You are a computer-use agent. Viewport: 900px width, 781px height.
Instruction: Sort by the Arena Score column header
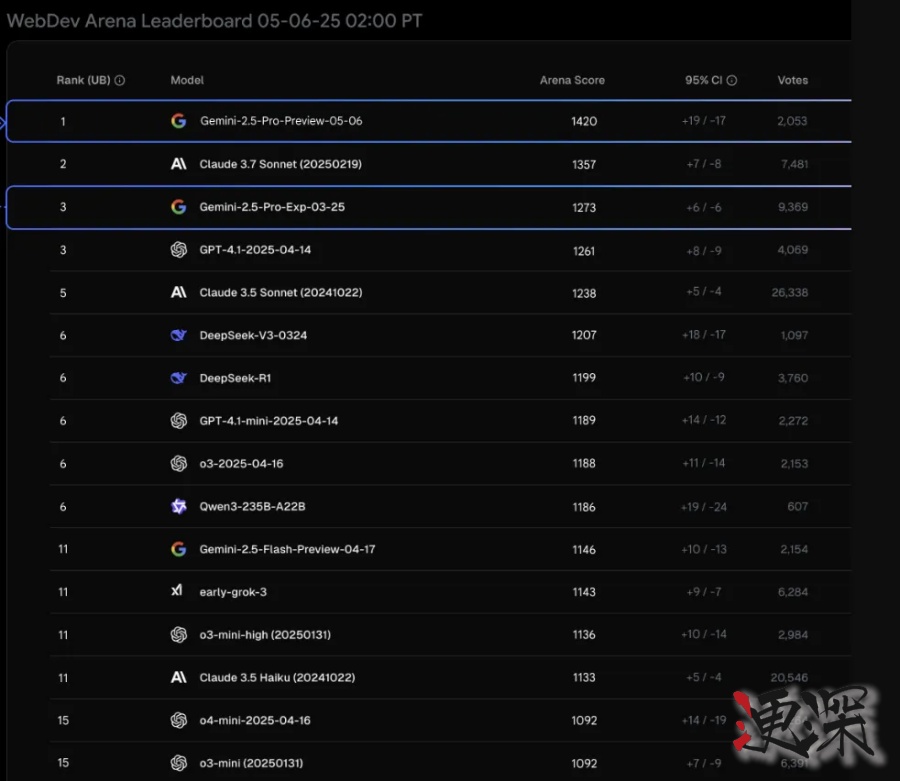[572, 80]
